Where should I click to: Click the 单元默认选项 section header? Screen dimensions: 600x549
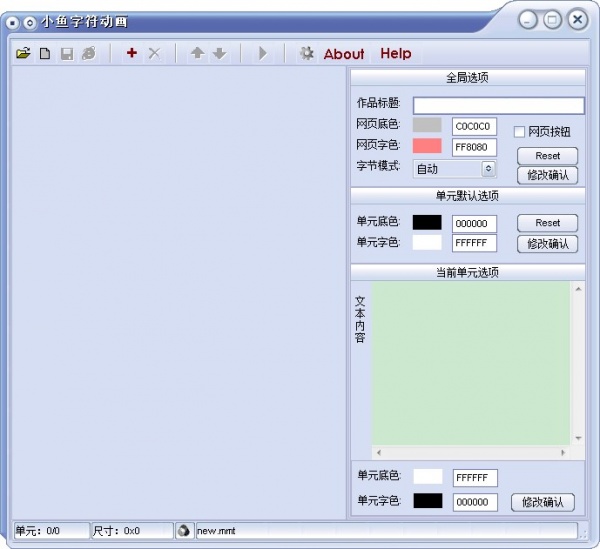click(x=468, y=196)
